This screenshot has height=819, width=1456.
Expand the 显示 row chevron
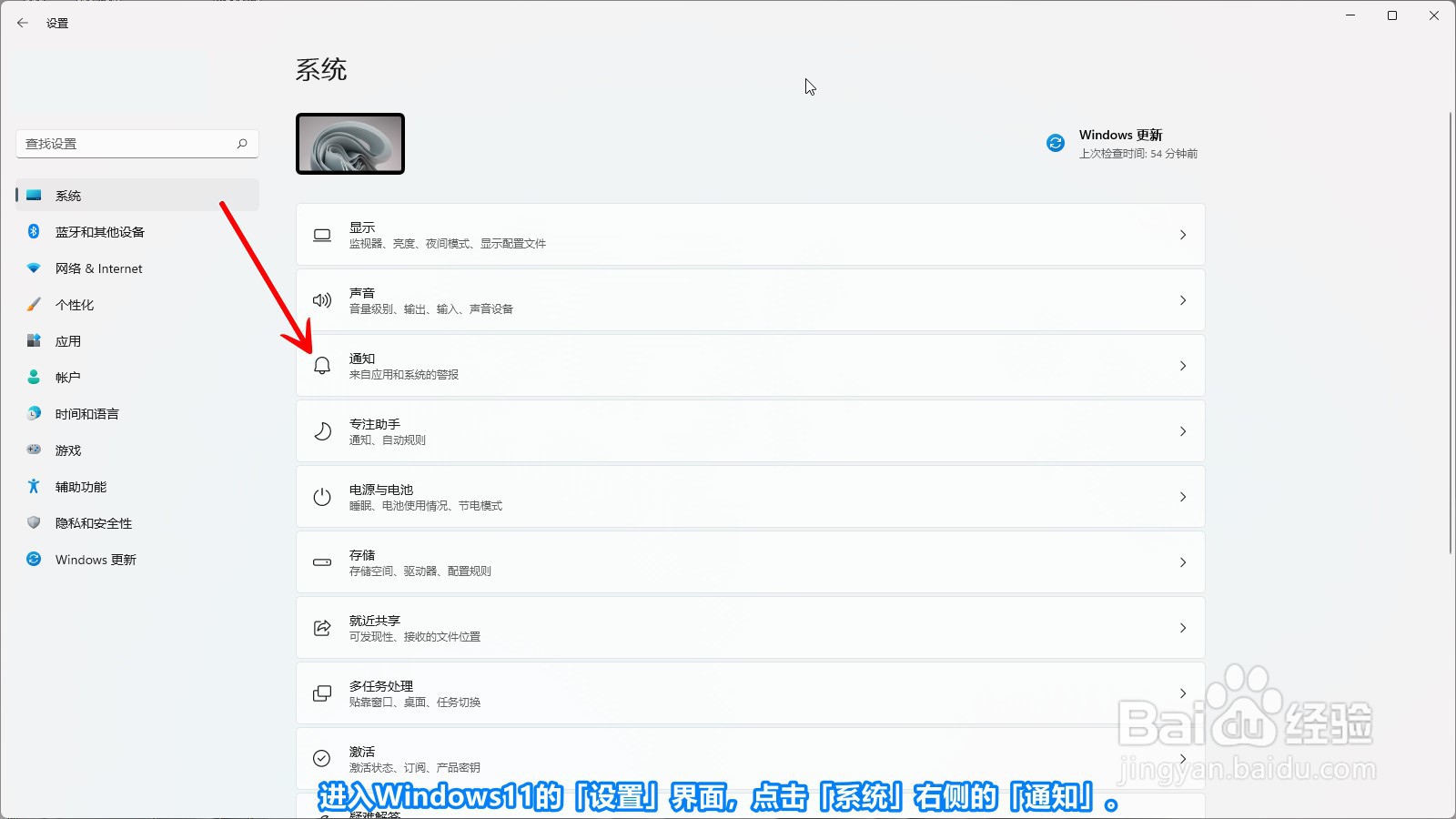[x=1183, y=235]
